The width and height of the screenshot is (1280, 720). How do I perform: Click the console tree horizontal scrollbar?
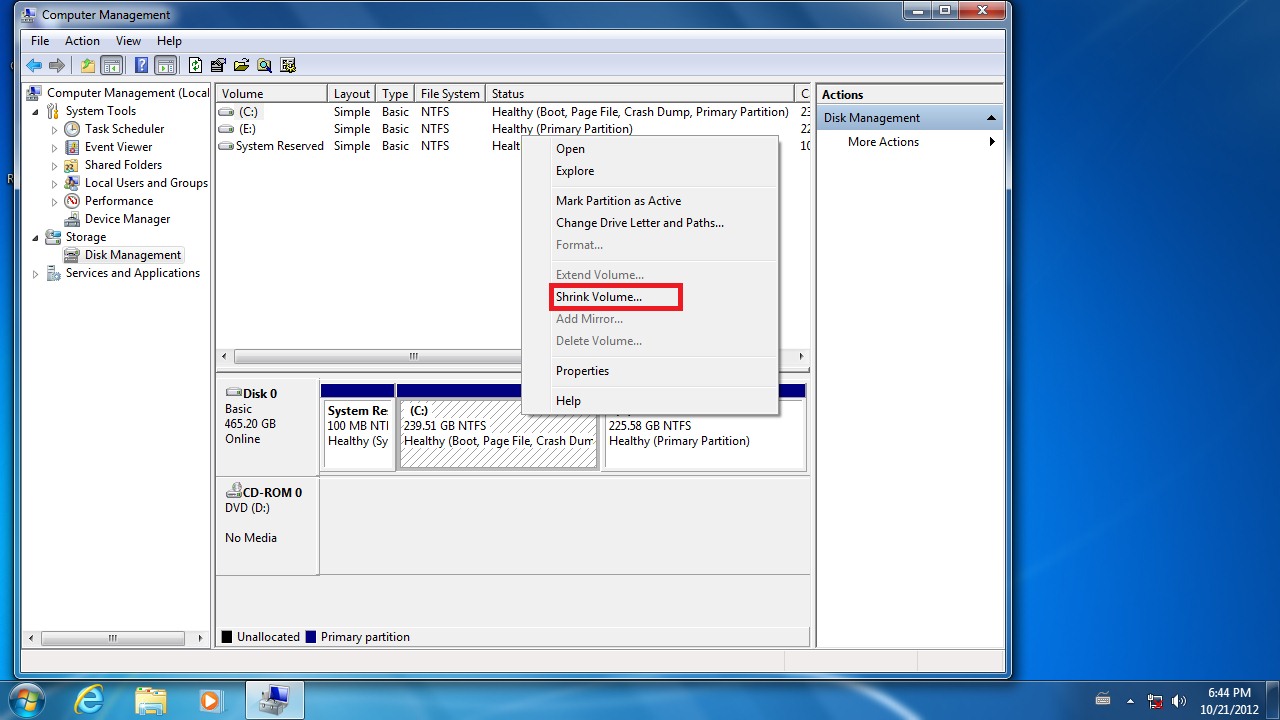[113, 638]
